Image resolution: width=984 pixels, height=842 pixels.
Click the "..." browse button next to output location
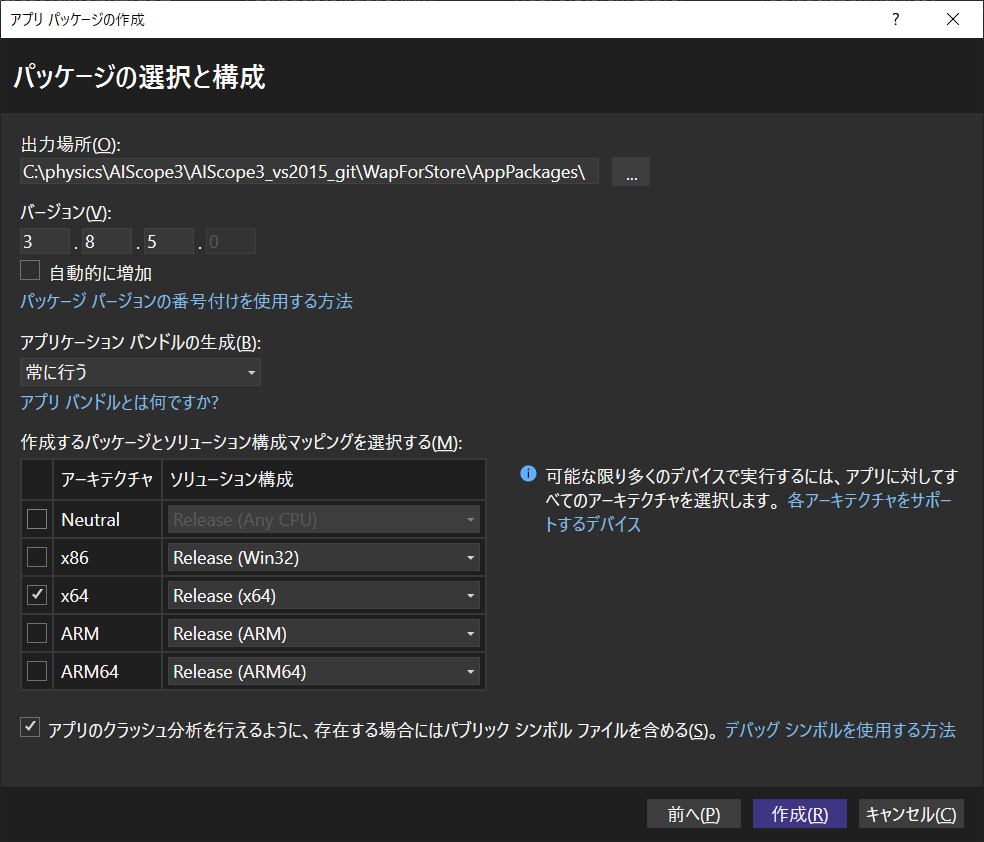630,171
